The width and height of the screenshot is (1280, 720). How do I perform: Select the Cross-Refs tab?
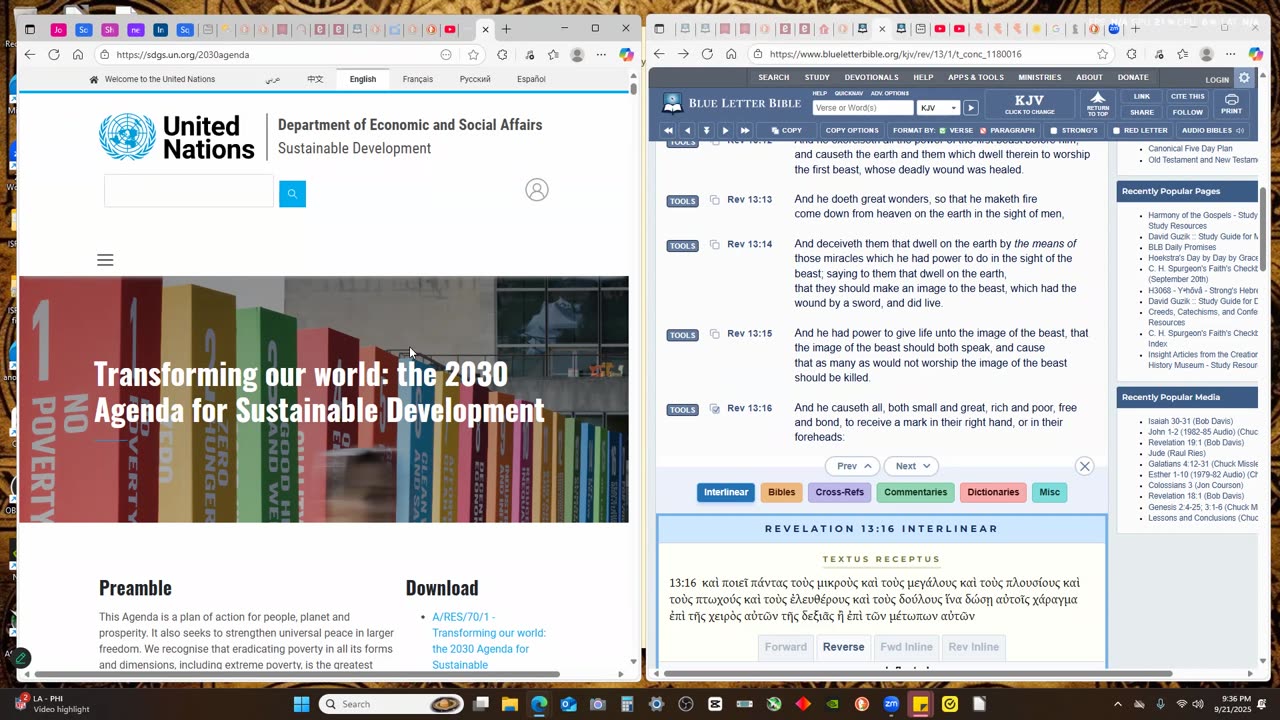tap(840, 492)
